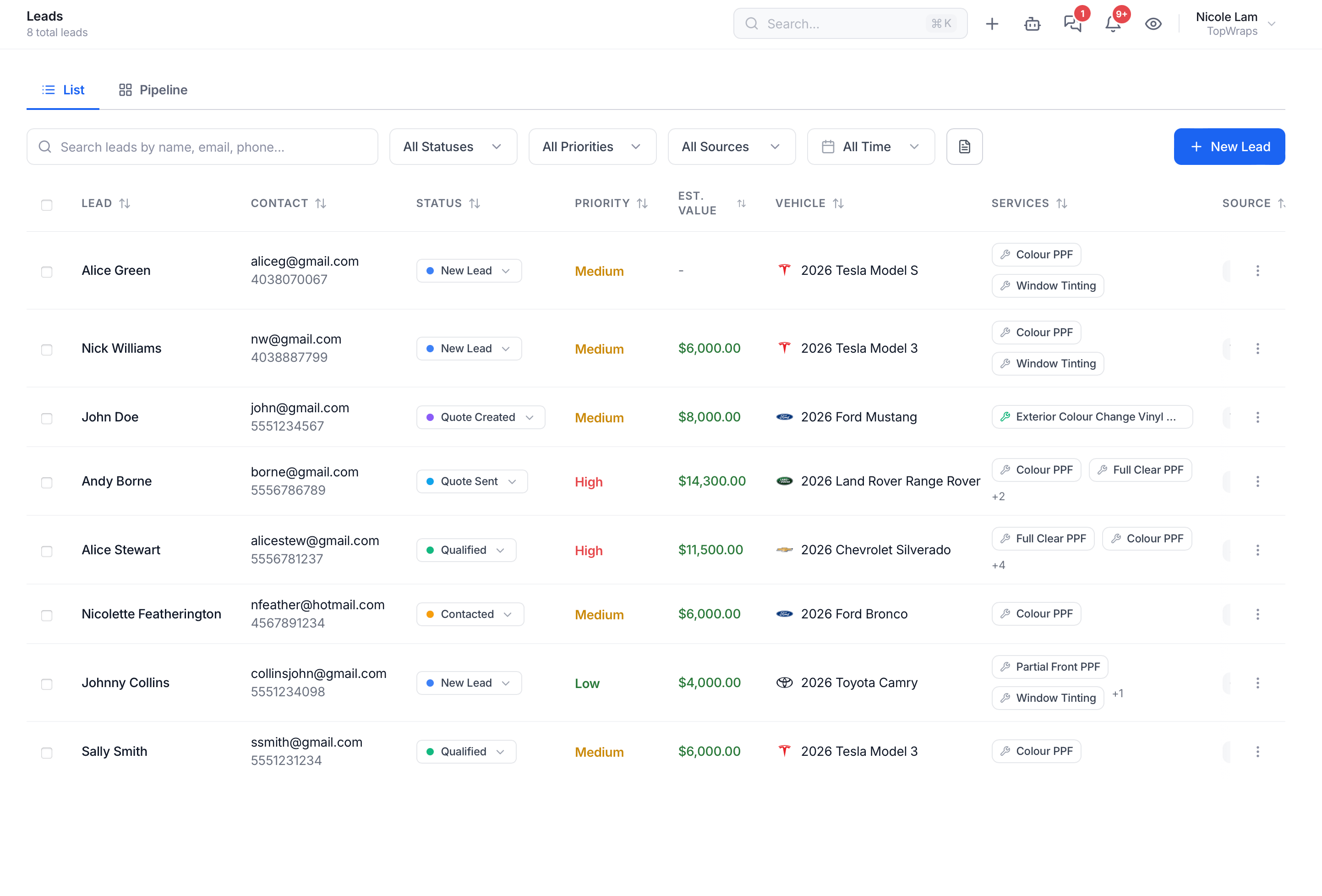Viewport: 1322px width, 896px height.
Task: Click the $14,300.00 estimated value
Action: click(x=712, y=481)
